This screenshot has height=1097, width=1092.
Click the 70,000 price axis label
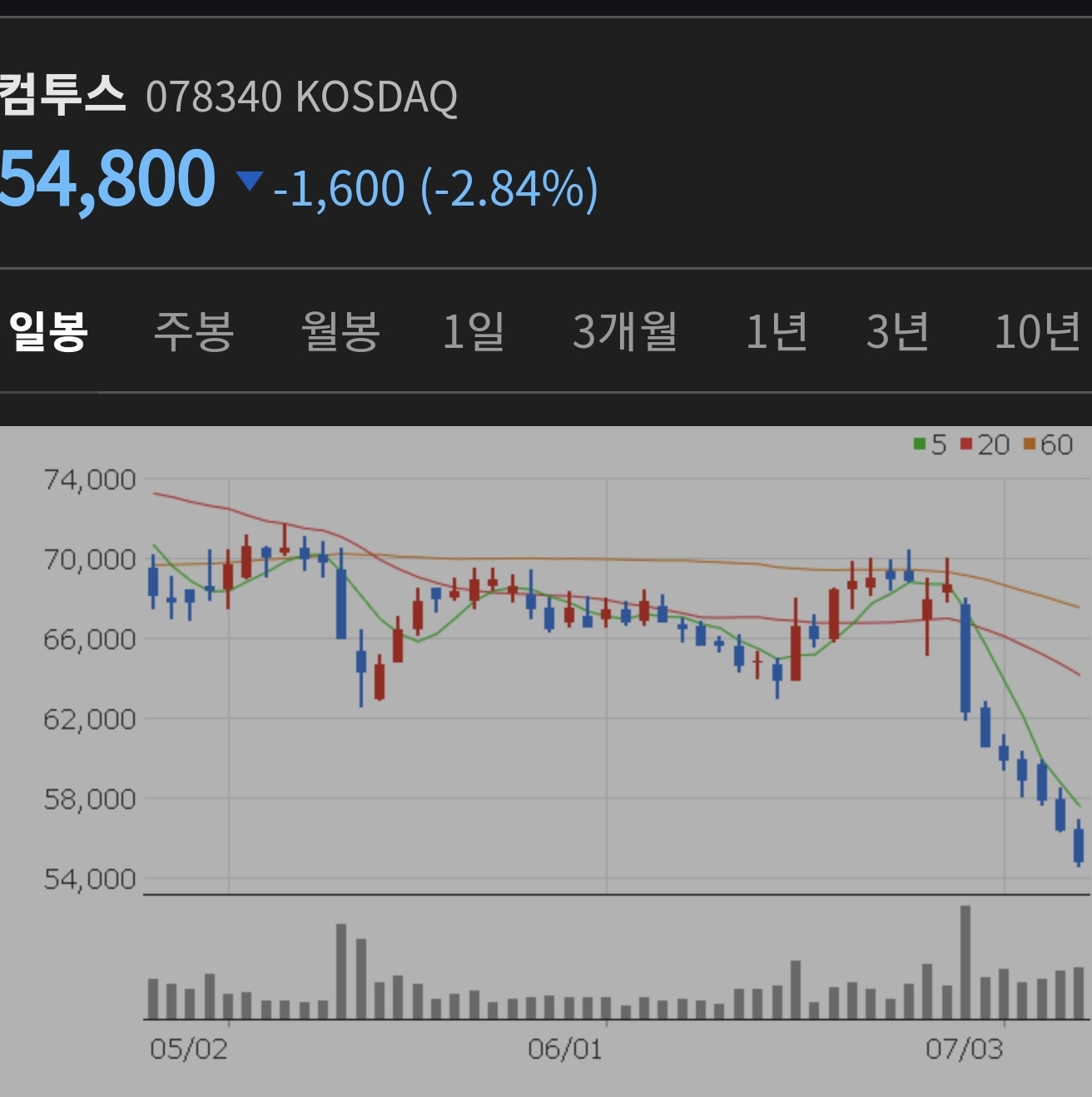89,559
